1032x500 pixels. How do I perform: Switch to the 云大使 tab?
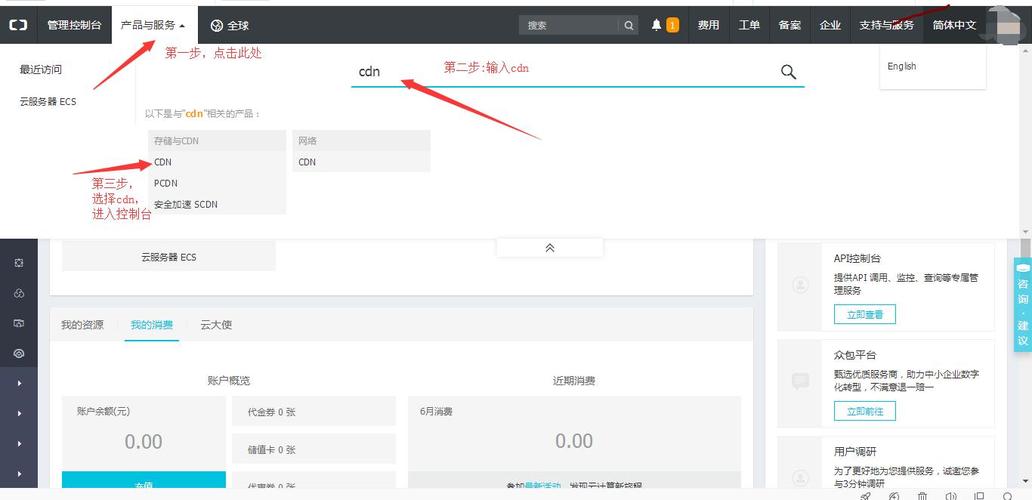click(216, 325)
